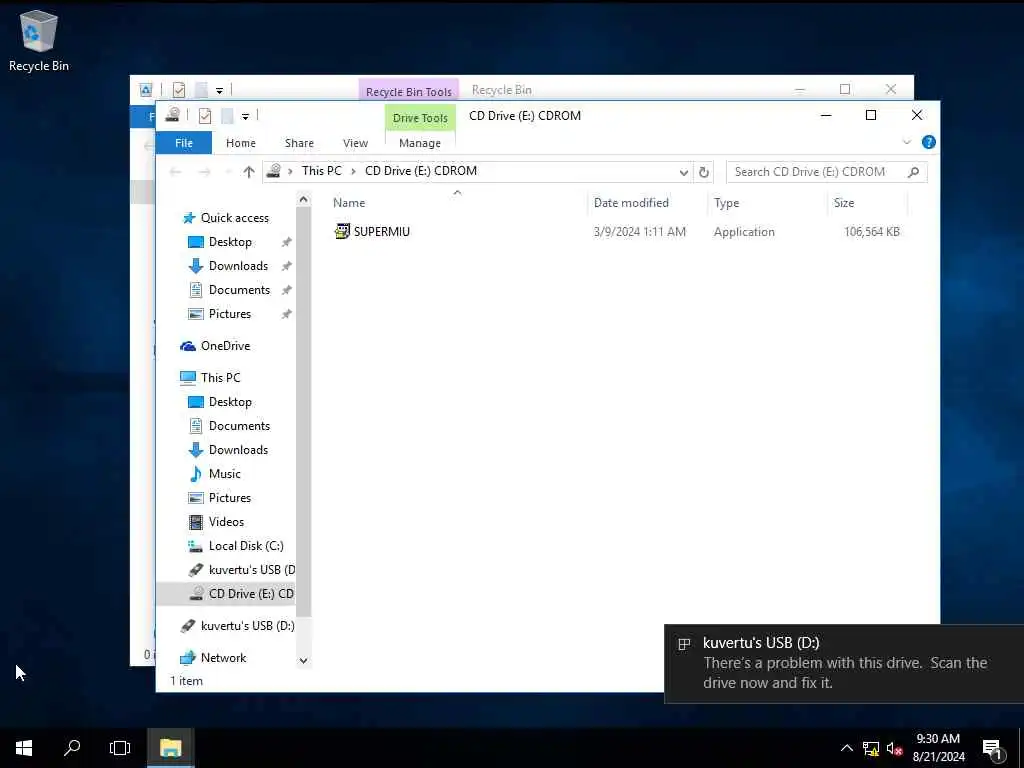The width and height of the screenshot is (1024, 768).
Task: Click the 3/9/2024 1:11 AM date cell
Action: coord(639,232)
